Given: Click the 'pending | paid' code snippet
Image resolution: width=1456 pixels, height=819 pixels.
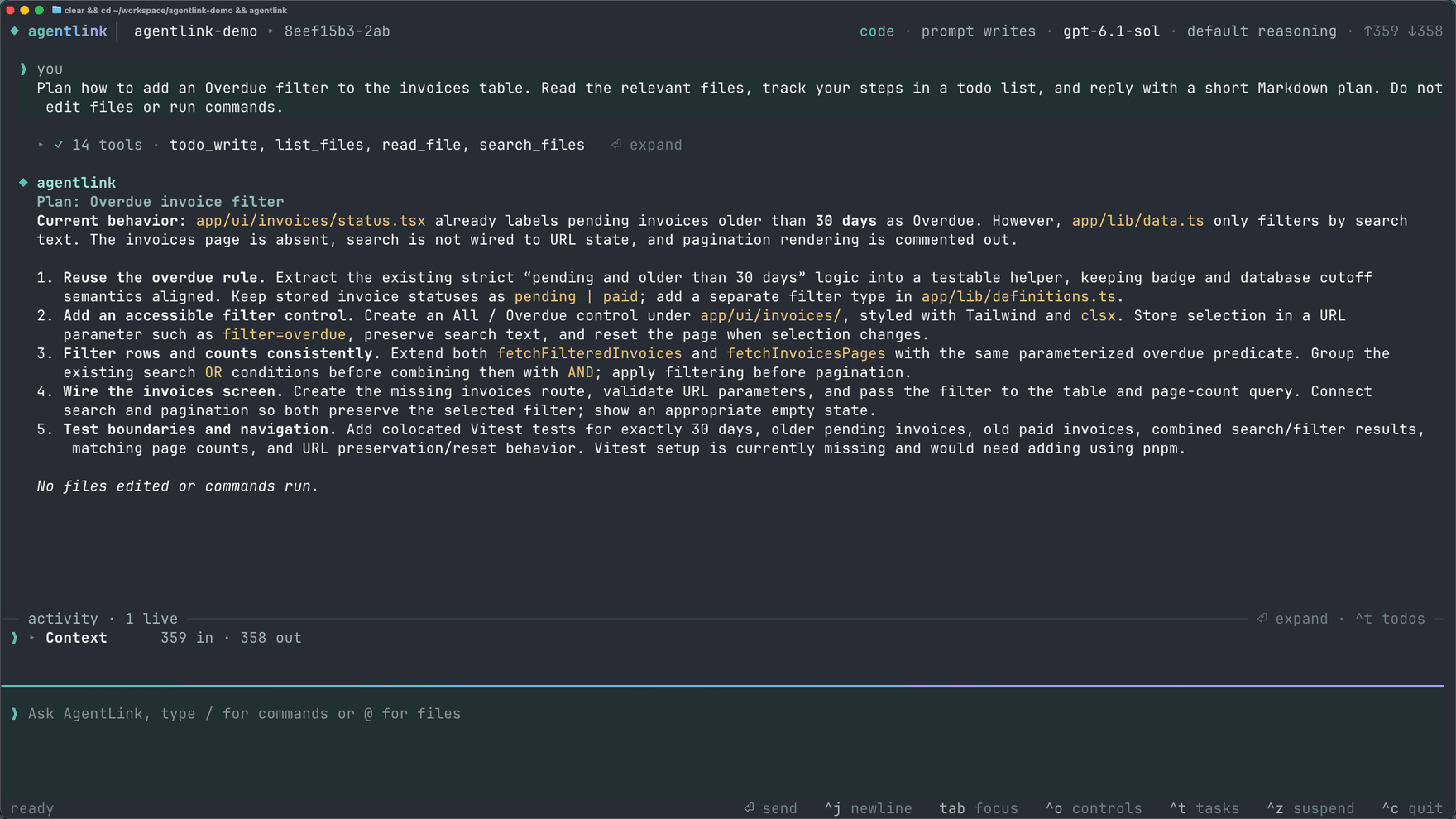Looking at the screenshot, I should 576,297.
